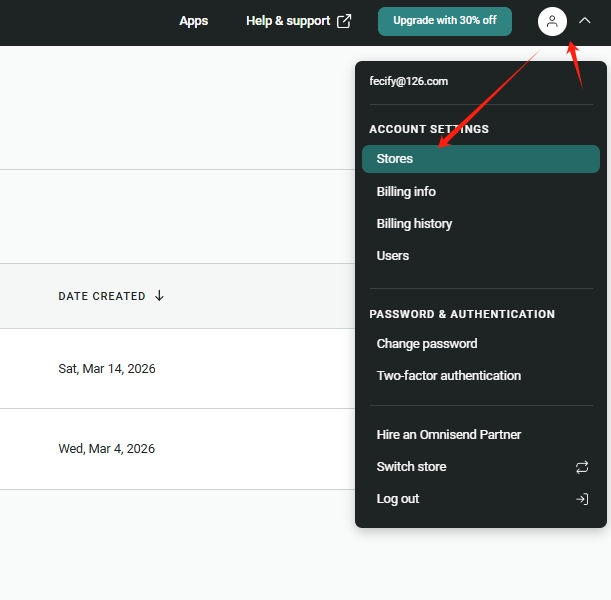Click the sort arrow next to Date Created
Screen dimensions: 611x600
(x=159, y=296)
